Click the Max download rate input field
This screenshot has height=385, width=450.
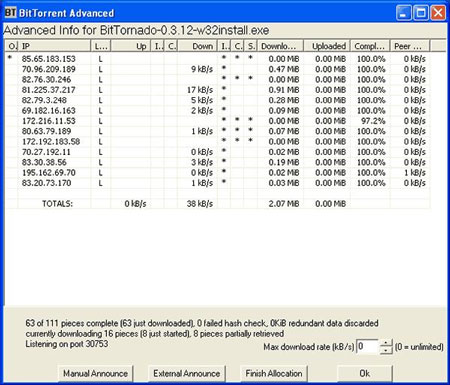(x=367, y=347)
